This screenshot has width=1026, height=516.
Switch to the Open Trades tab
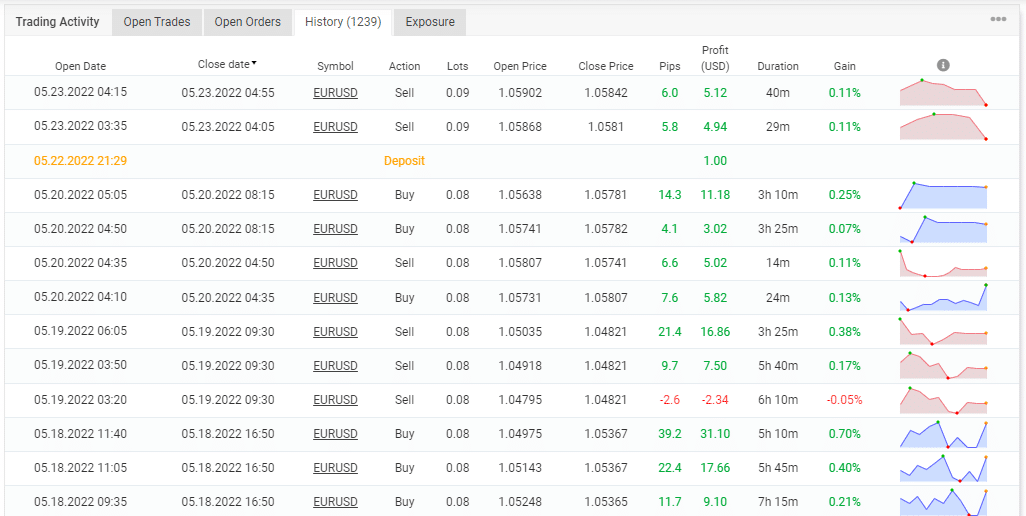(x=157, y=22)
